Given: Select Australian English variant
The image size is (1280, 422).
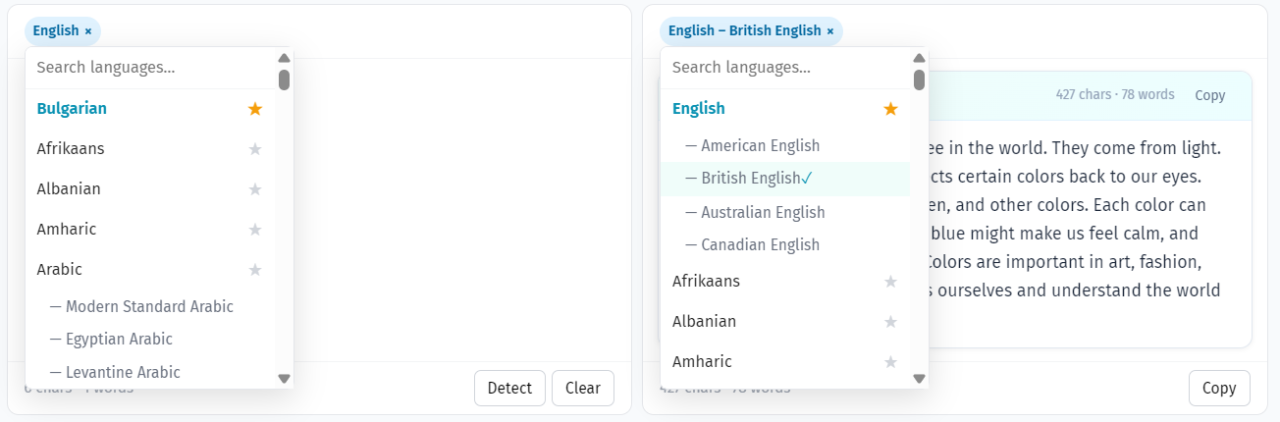Looking at the screenshot, I should [x=763, y=212].
